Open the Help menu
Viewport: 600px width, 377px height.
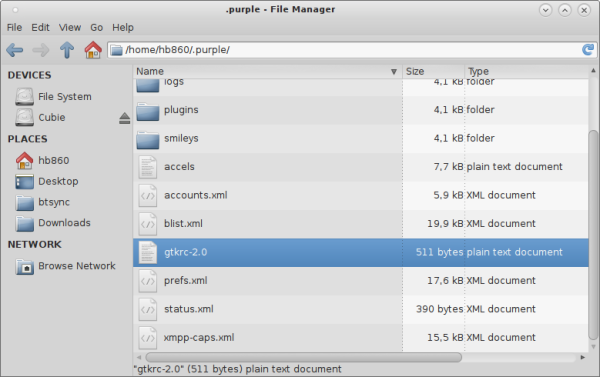pos(123,28)
